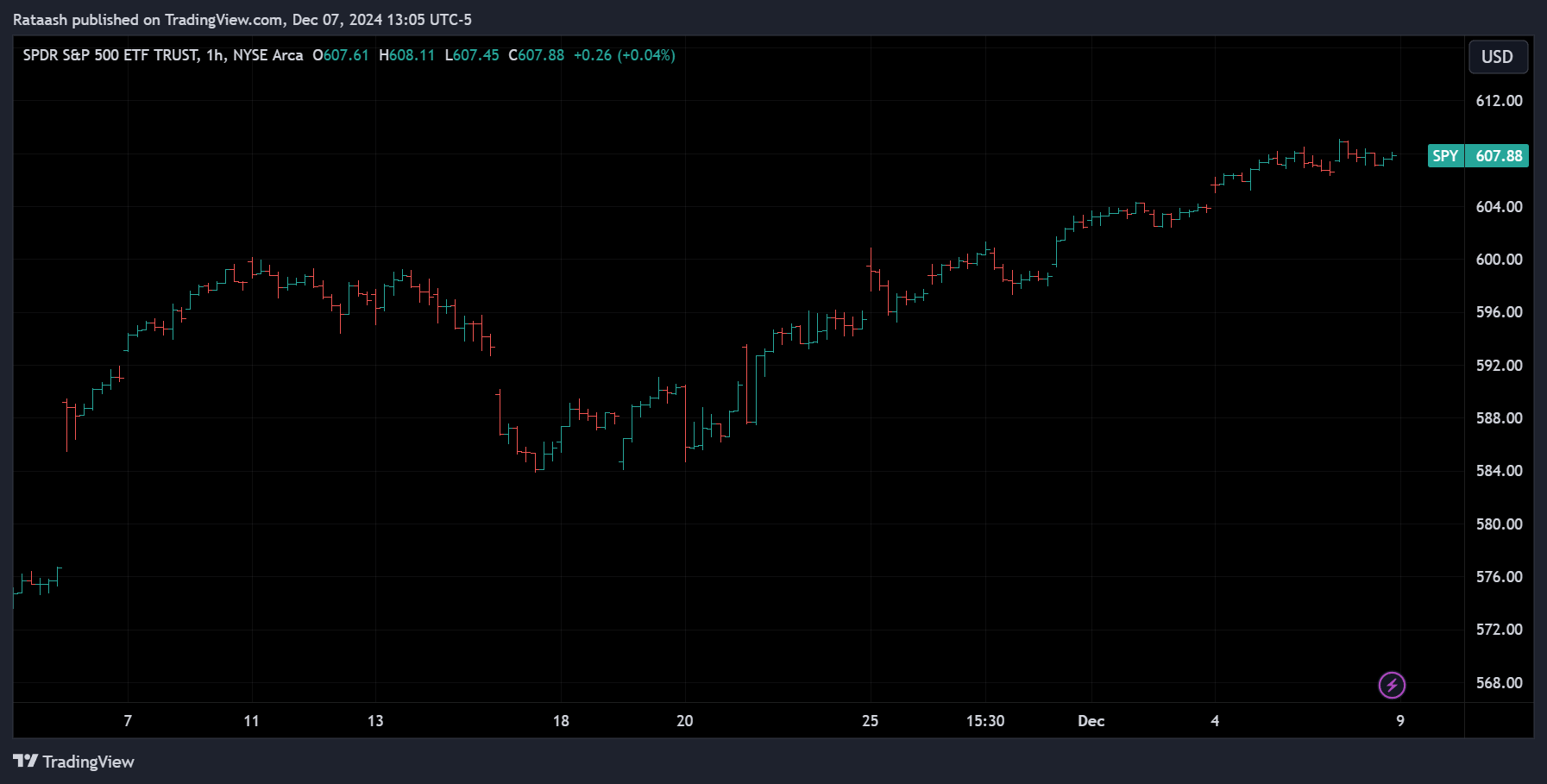This screenshot has width=1547, height=784.
Task: Click the Dec label on time axis
Action: [1091, 721]
